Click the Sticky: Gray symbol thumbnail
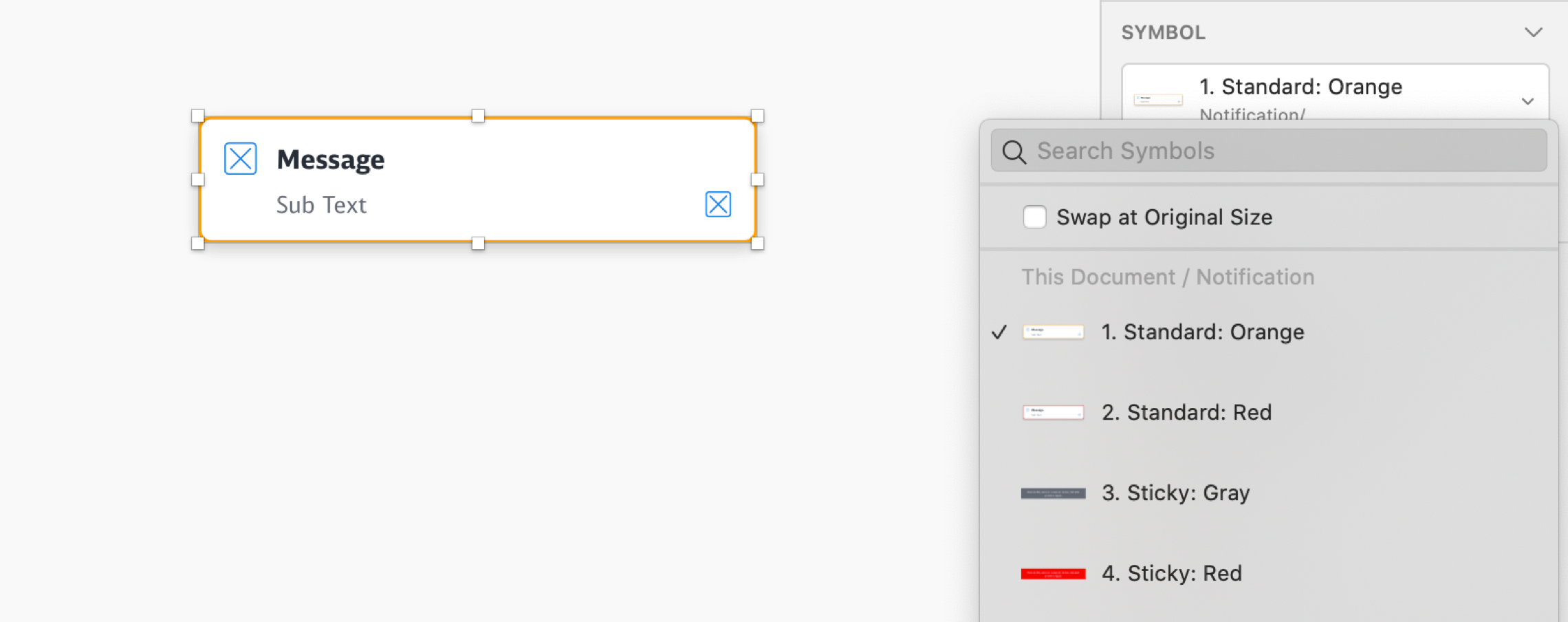This screenshot has width=1568, height=622. pos(1053,493)
